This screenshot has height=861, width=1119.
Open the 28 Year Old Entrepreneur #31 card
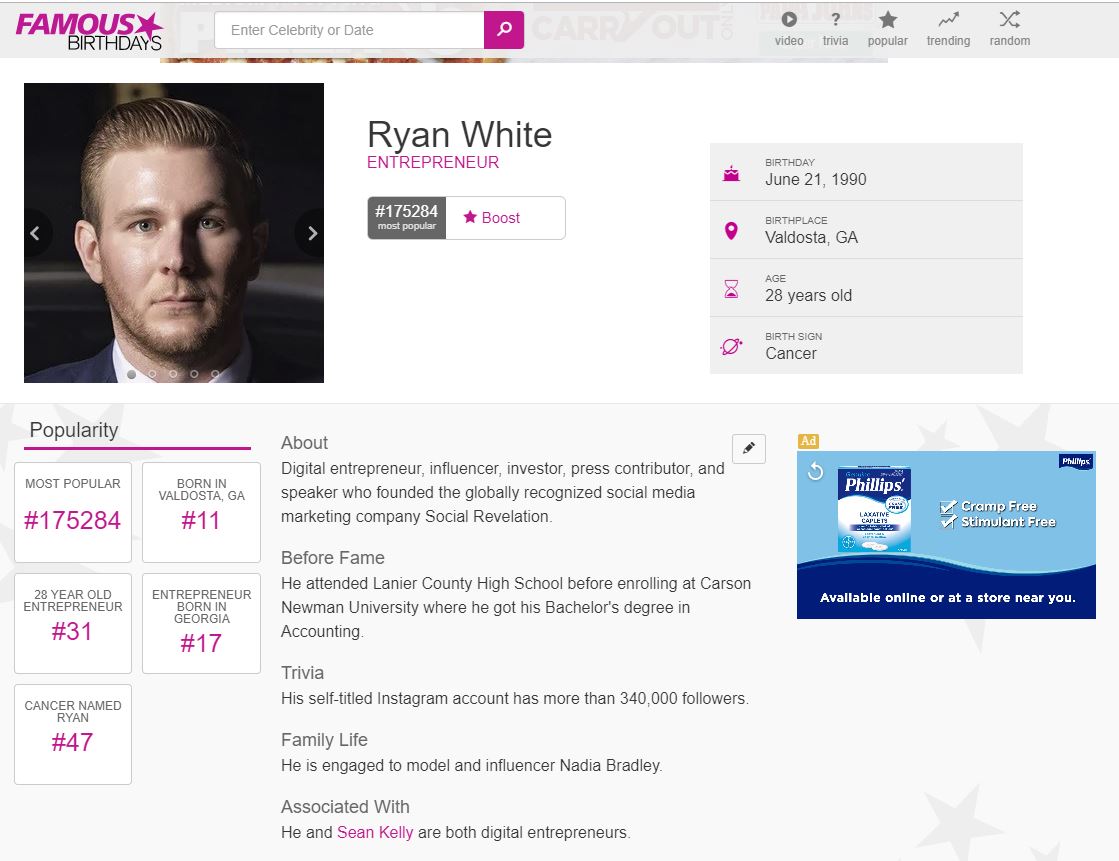click(x=73, y=623)
